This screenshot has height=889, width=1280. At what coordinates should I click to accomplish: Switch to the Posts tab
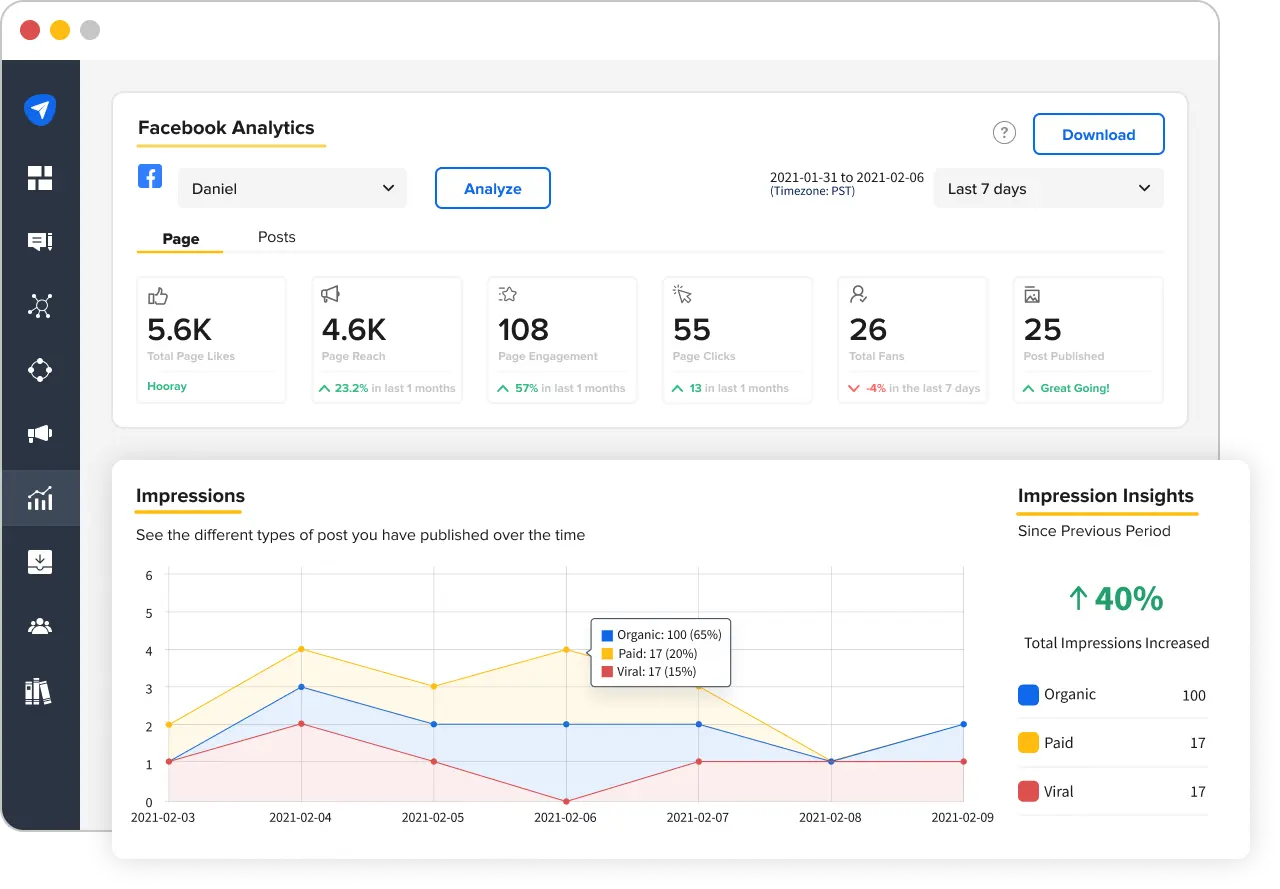277,237
